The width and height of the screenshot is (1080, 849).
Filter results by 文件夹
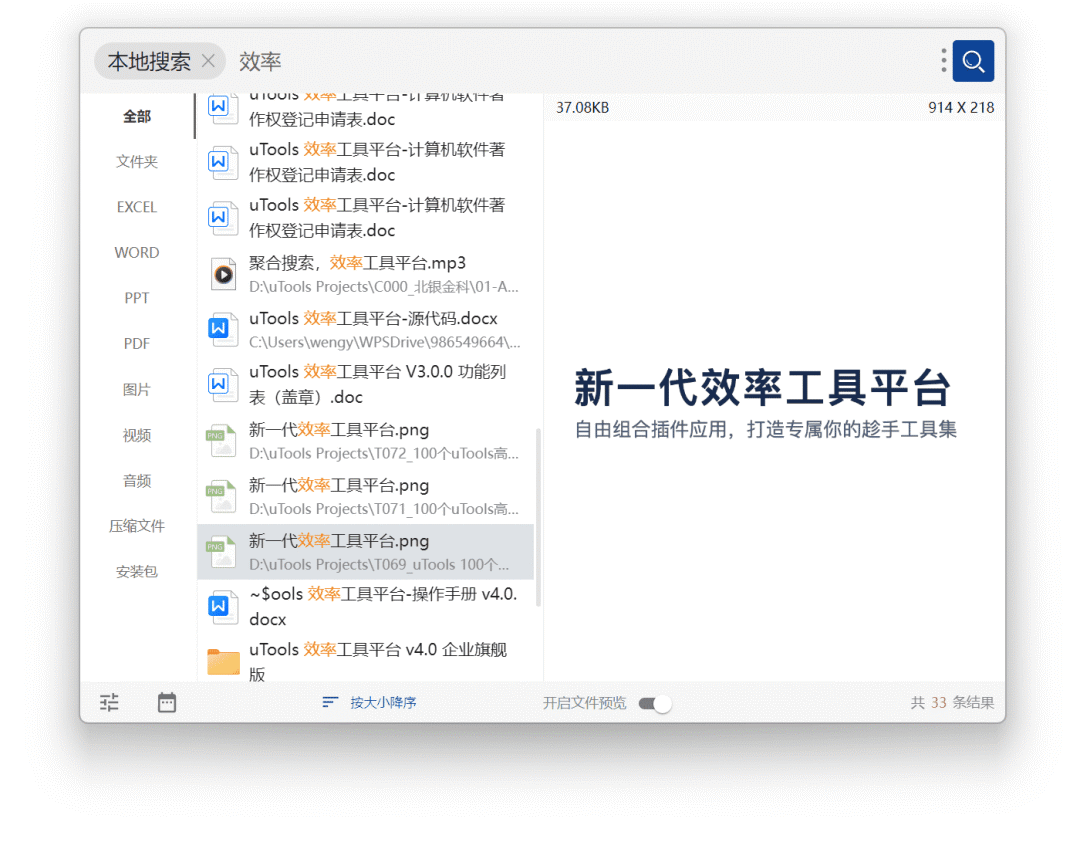[137, 162]
